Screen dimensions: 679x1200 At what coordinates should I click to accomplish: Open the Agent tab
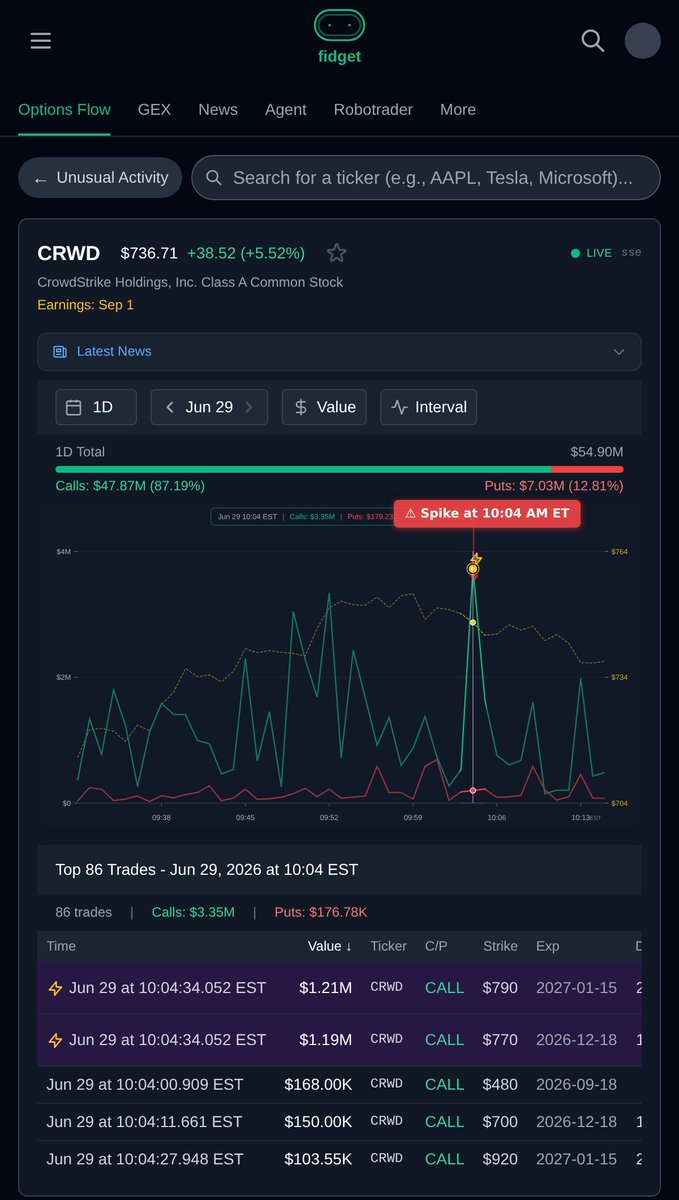[x=286, y=110]
